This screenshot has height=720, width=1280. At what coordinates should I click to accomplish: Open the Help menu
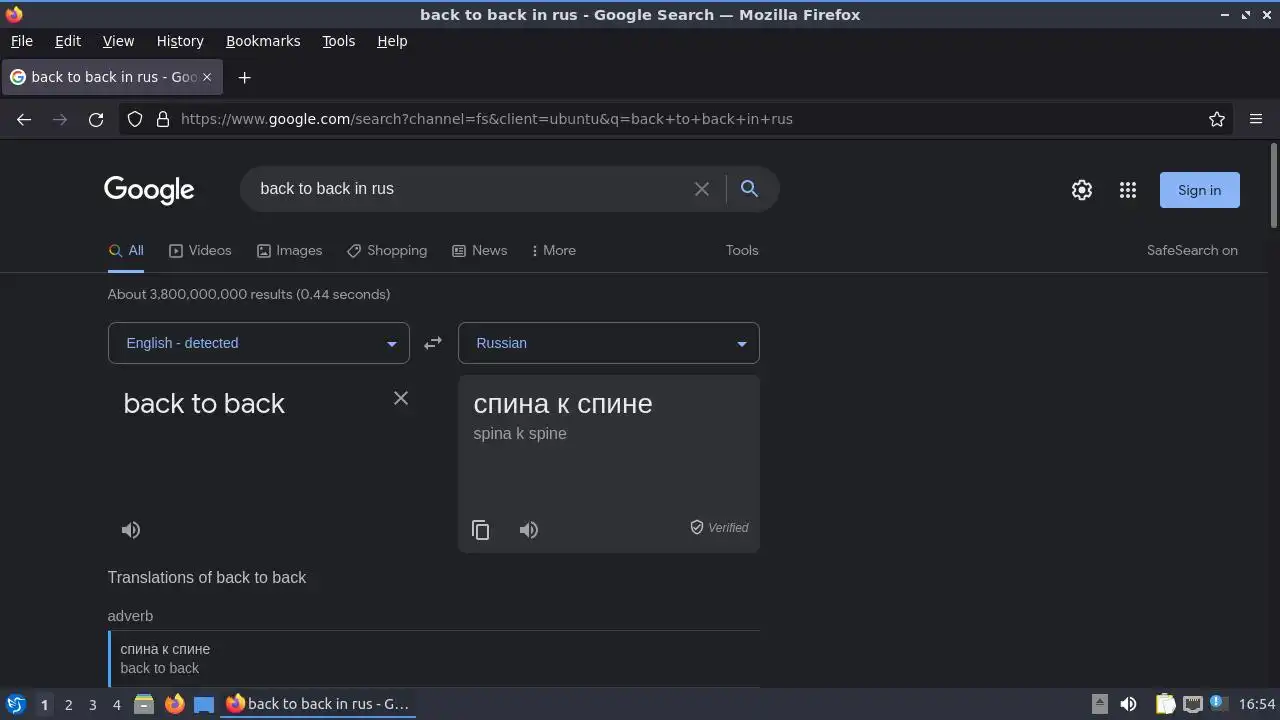(392, 41)
